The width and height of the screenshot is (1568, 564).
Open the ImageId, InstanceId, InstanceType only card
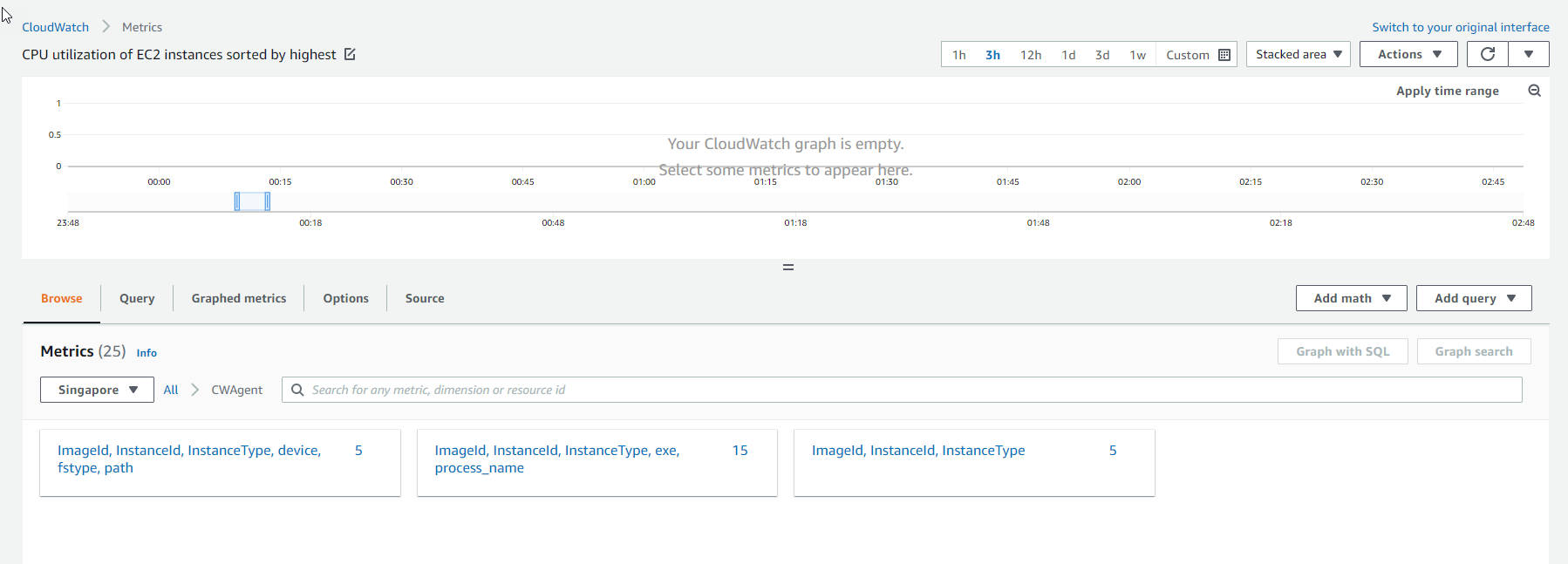(974, 463)
